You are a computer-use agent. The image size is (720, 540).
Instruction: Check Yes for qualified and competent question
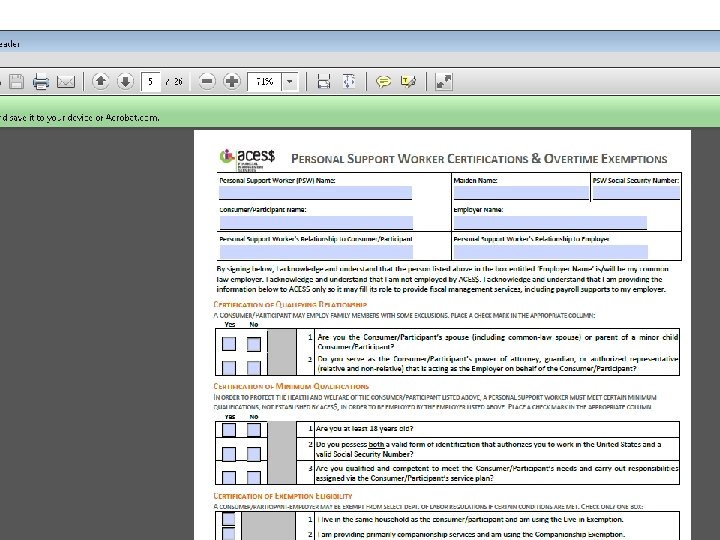229,477
